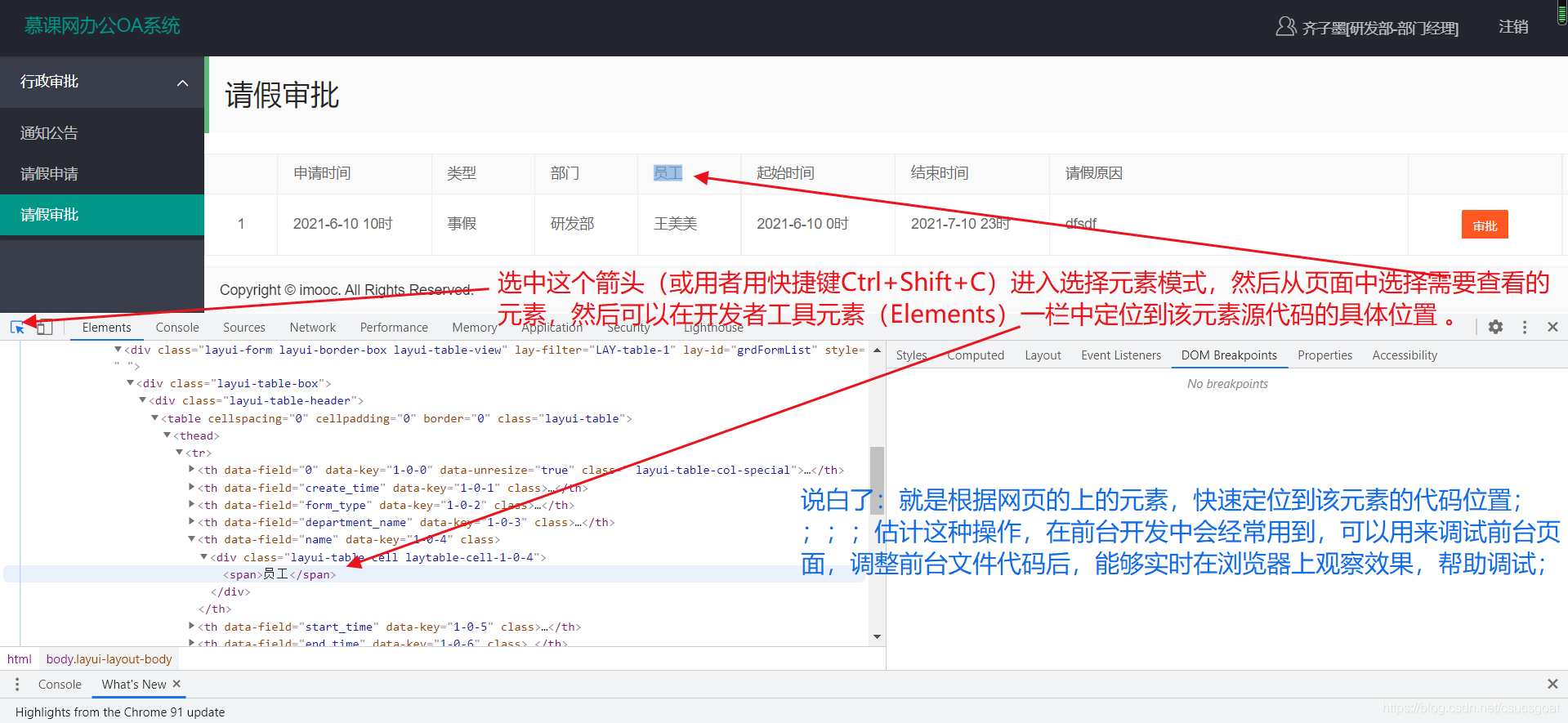This screenshot has width=1568, height=723.
Task: Open DevTools settings gear
Action: pos(1495,327)
